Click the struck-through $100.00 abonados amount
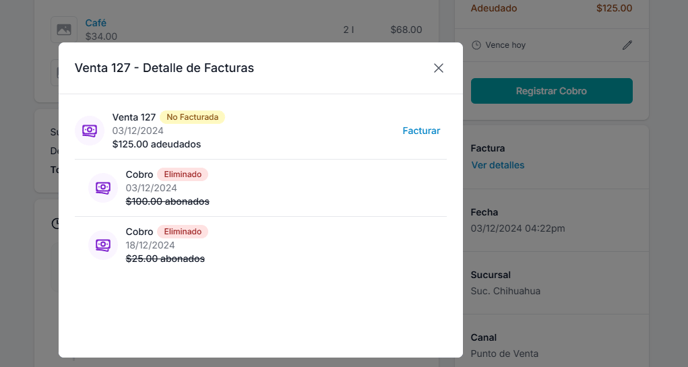Image resolution: width=688 pixels, height=367 pixels. 167,201
